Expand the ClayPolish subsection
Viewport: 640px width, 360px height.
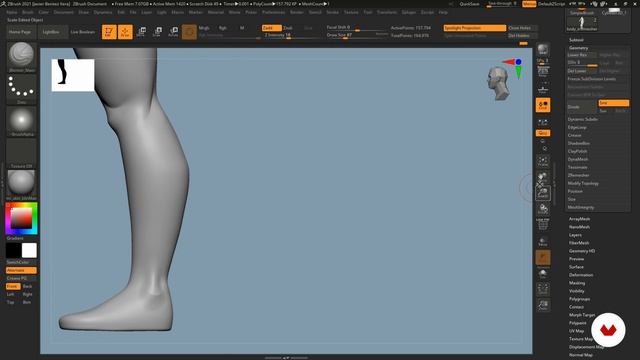578,151
